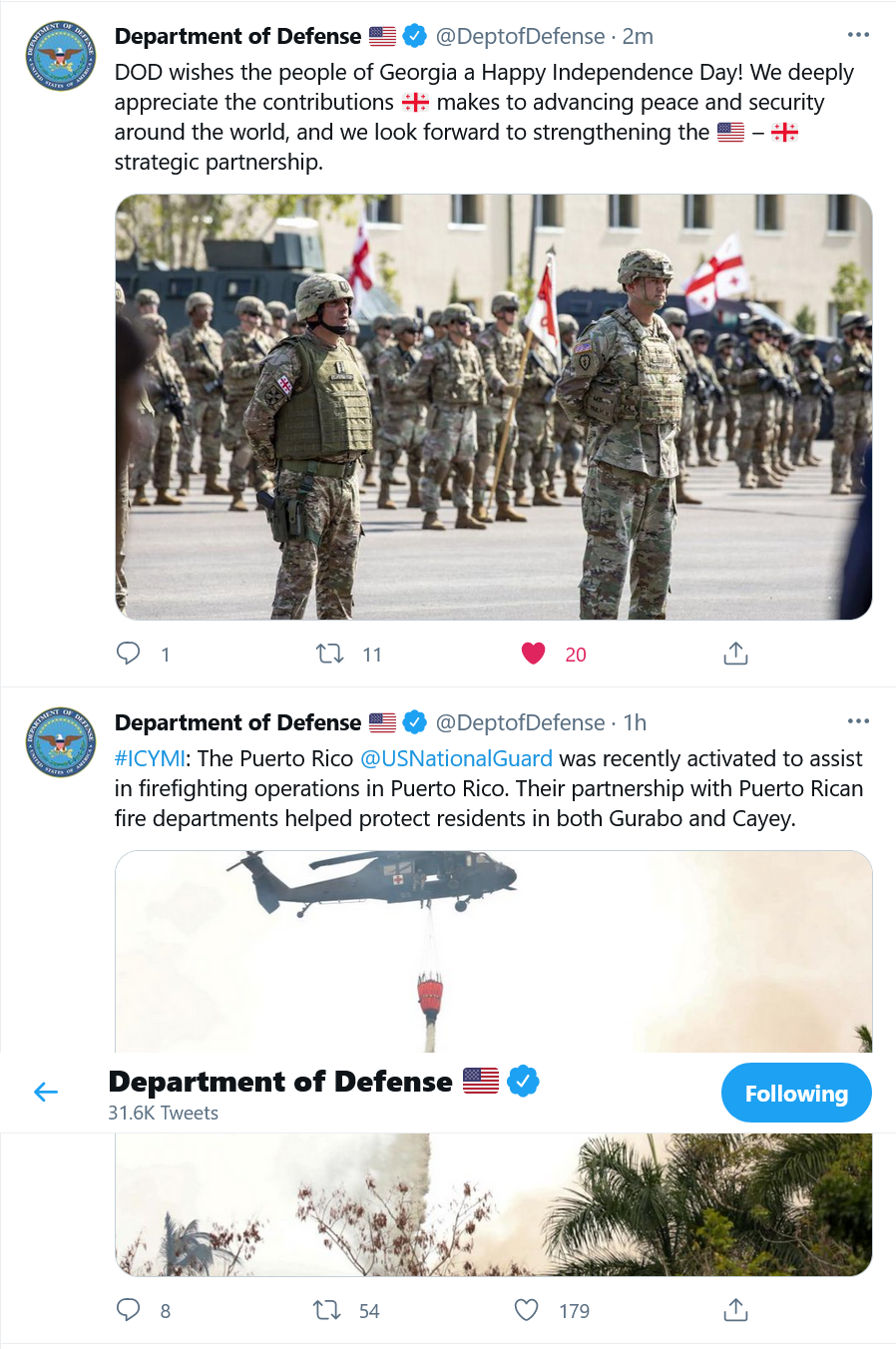
Task: Reply to the Puerto Rico firefighting tweet
Action: [129, 1310]
